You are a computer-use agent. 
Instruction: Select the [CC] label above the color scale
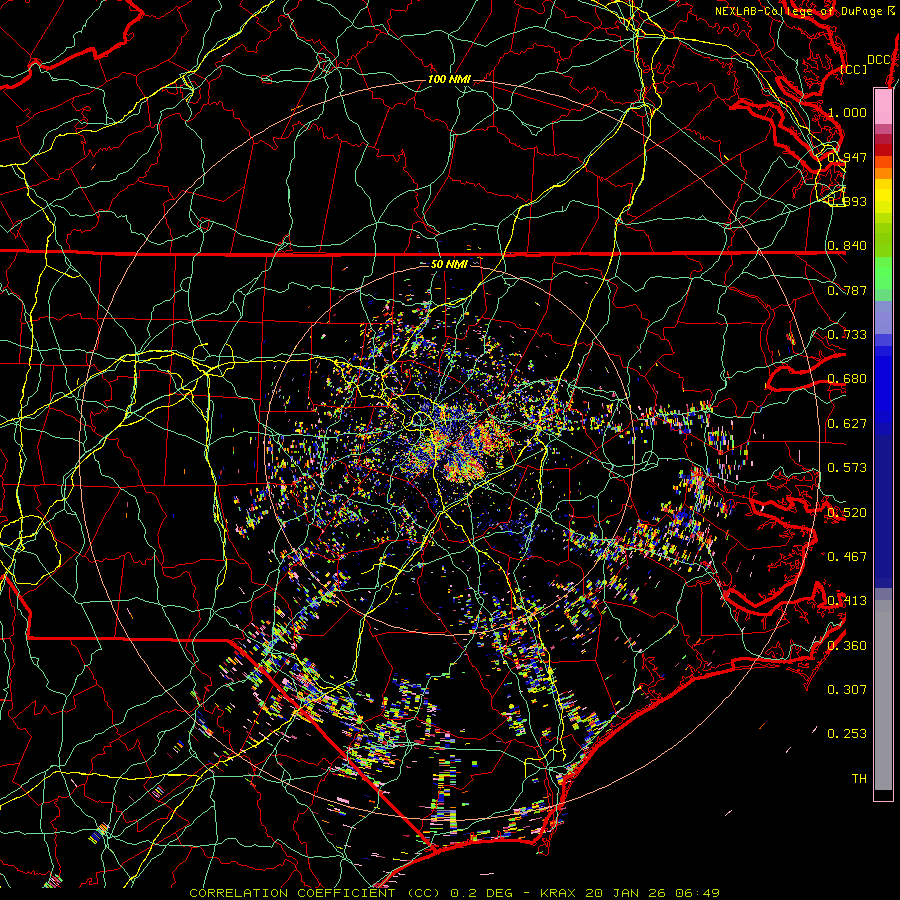pyautogui.click(x=854, y=69)
